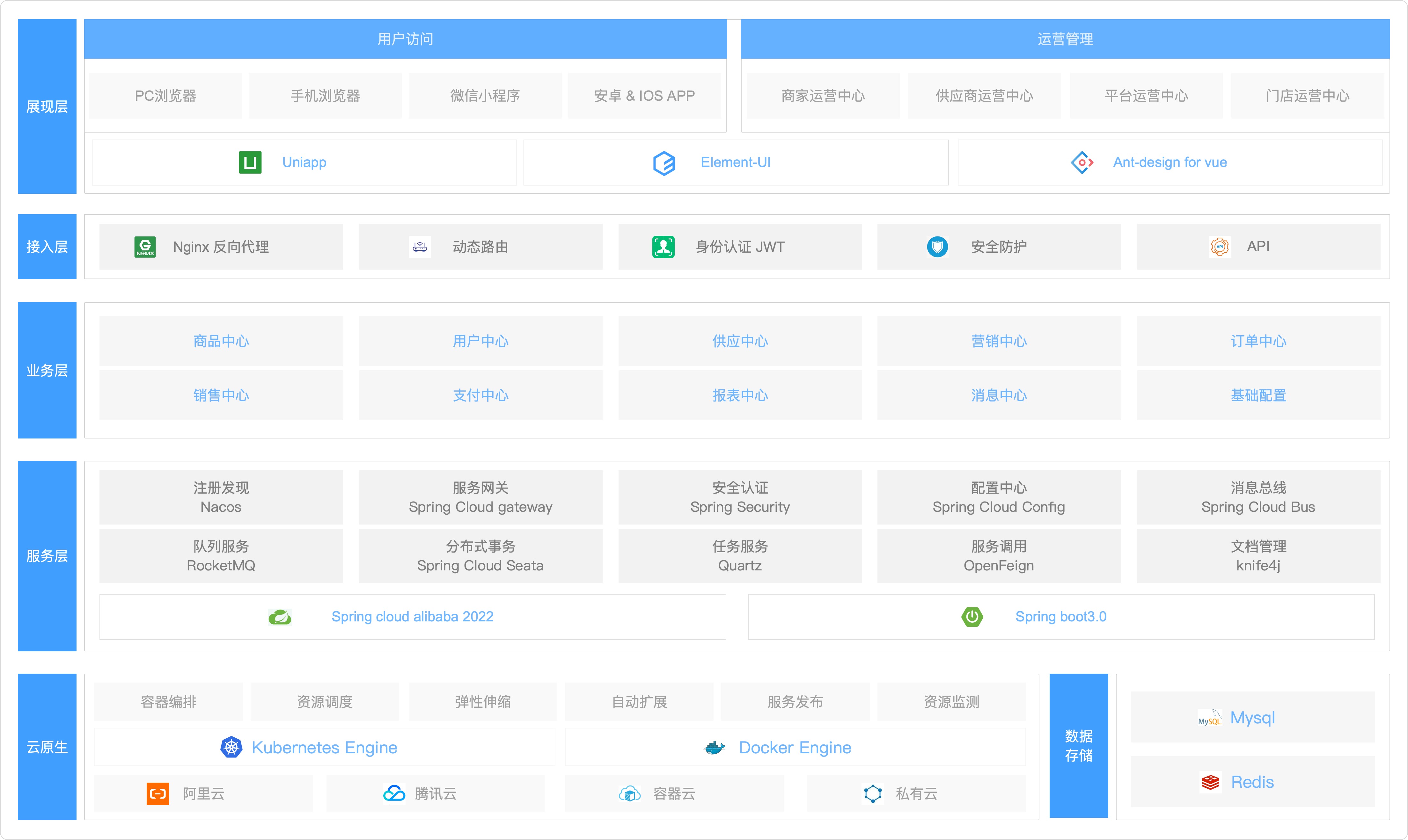Image resolution: width=1408 pixels, height=840 pixels.
Task: Select the 接入层 layer label
Action: (47, 246)
